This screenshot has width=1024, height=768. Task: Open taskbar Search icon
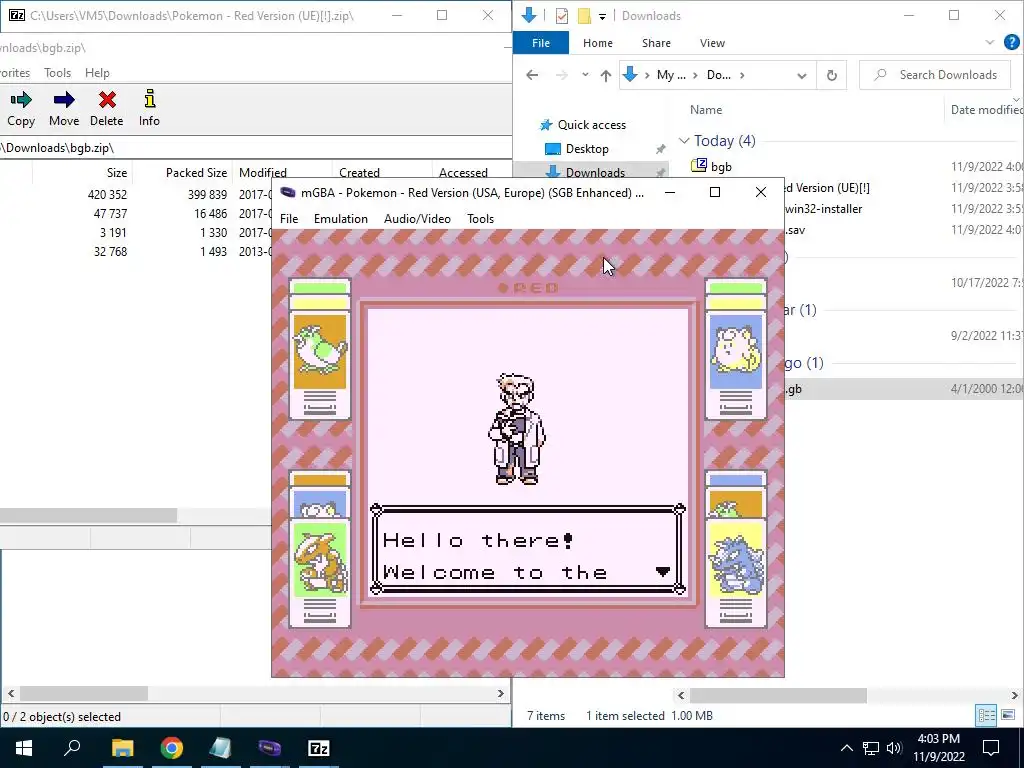tap(72, 748)
